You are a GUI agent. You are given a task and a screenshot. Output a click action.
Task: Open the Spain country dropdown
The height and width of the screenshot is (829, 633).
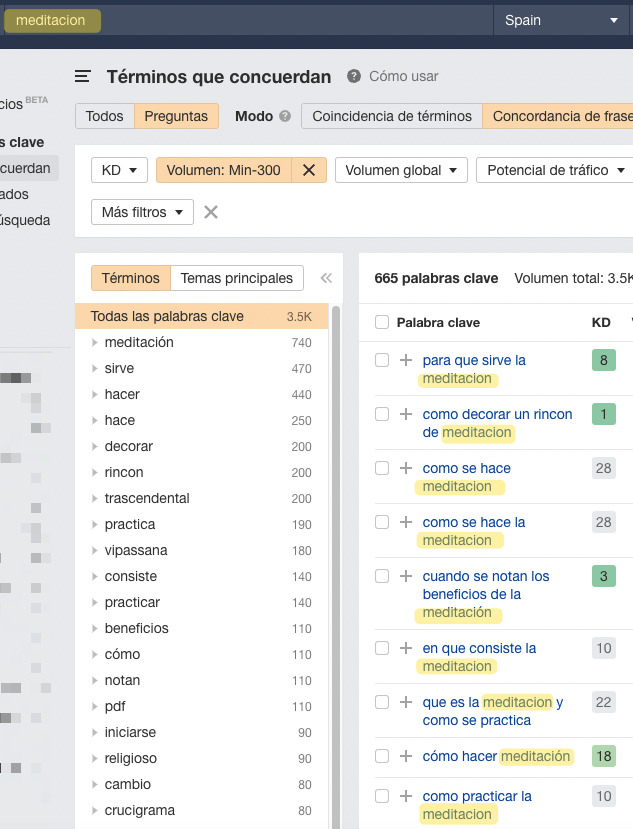[x=562, y=20]
